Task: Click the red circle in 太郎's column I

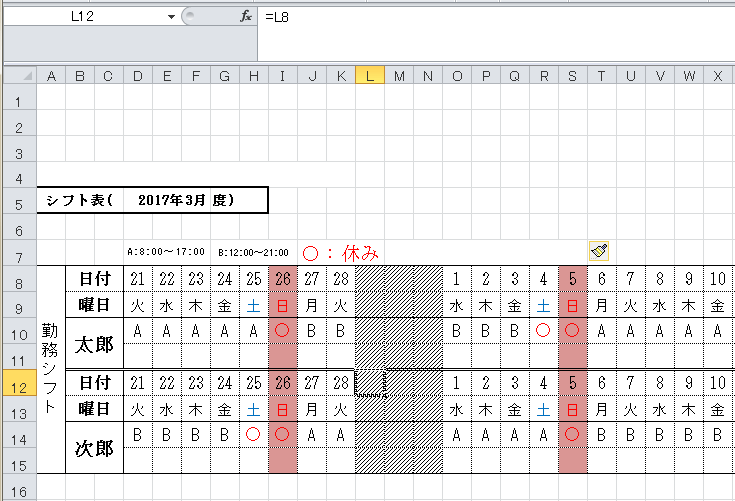Action: coord(282,330)
